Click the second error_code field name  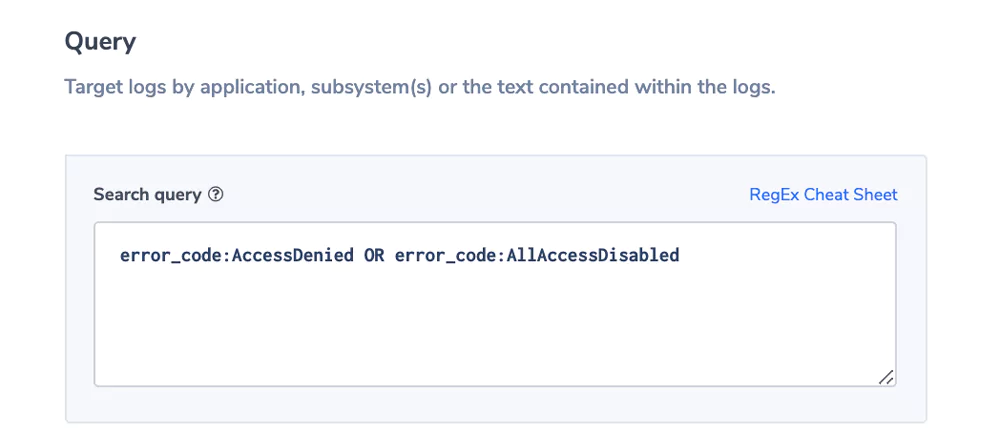pos(448,256)
